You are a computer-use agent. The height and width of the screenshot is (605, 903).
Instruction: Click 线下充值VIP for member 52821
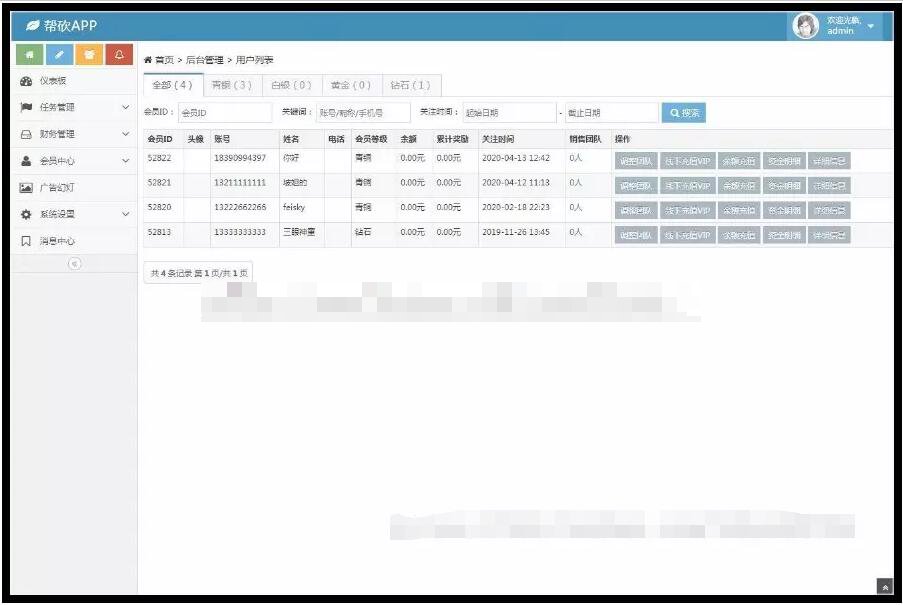tap(688, 186)
